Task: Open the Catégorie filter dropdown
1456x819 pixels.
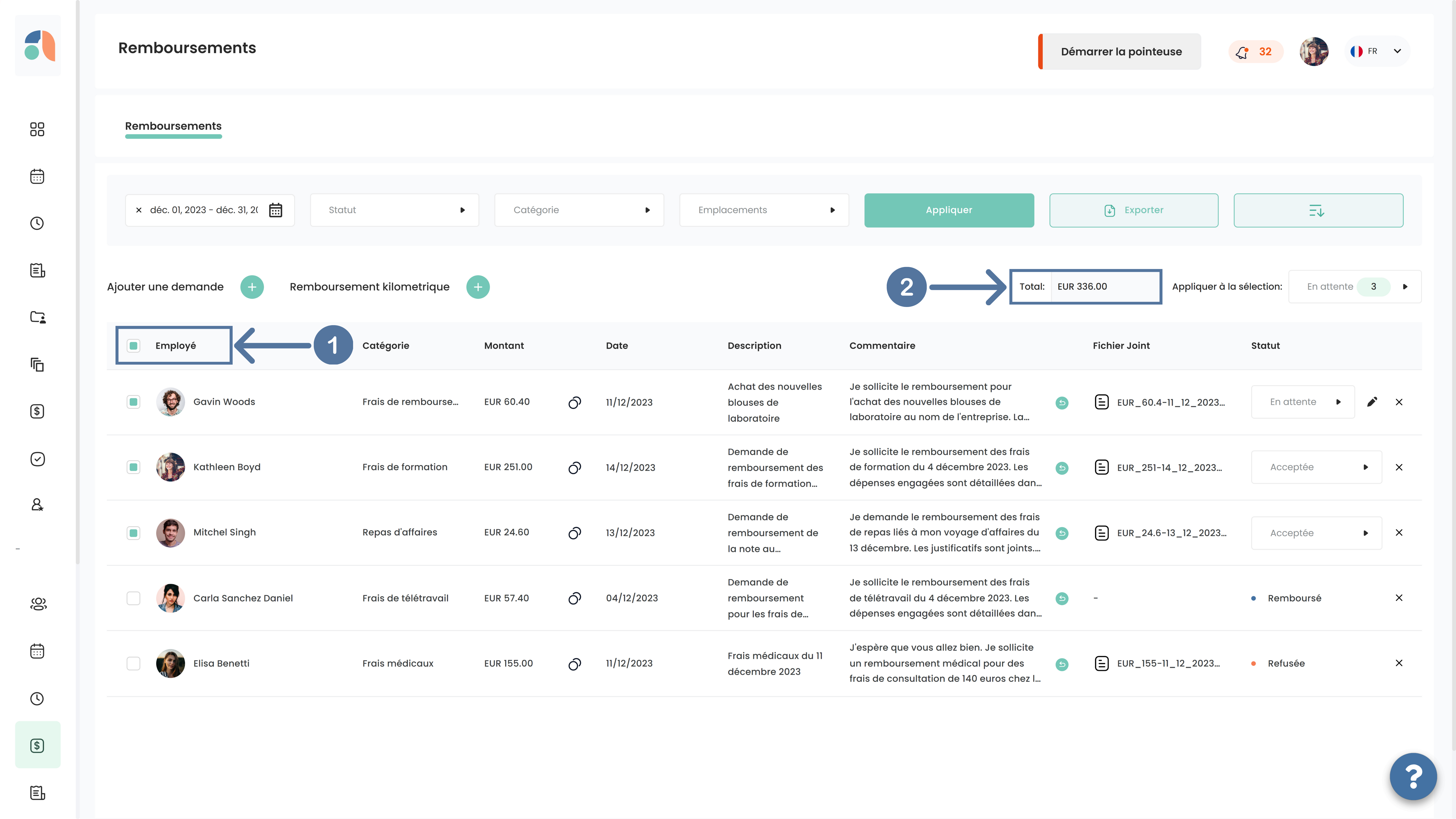Action: pos(579,210)
